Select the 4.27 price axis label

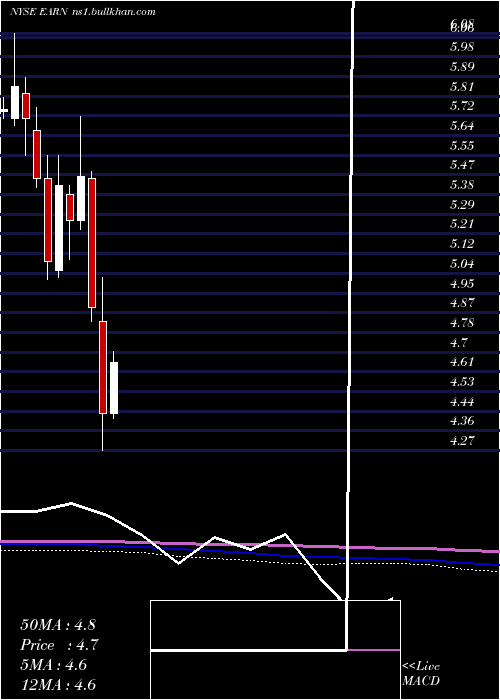pos(462,441)
